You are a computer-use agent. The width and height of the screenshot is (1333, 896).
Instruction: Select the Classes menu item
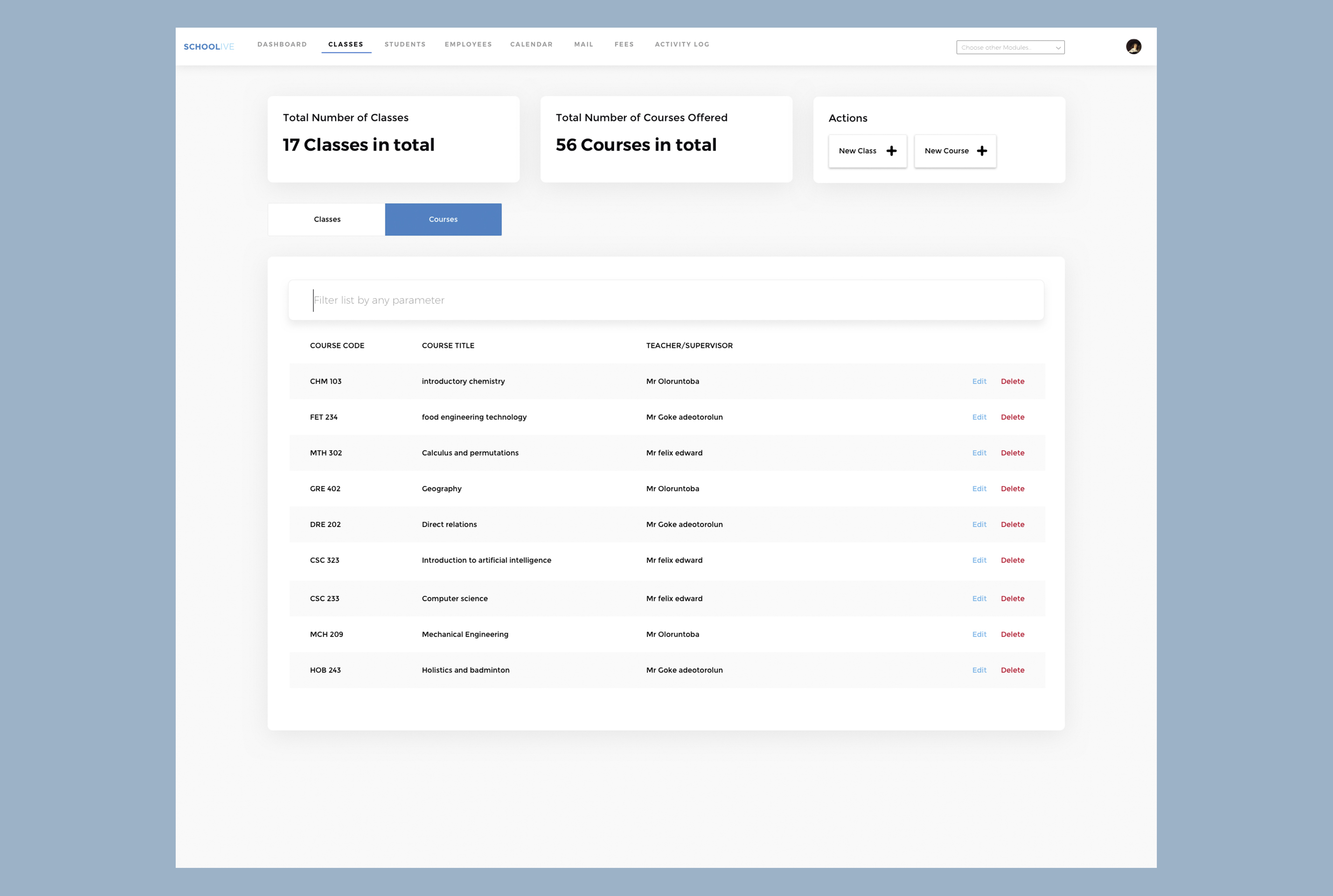[x=346, y=45]
